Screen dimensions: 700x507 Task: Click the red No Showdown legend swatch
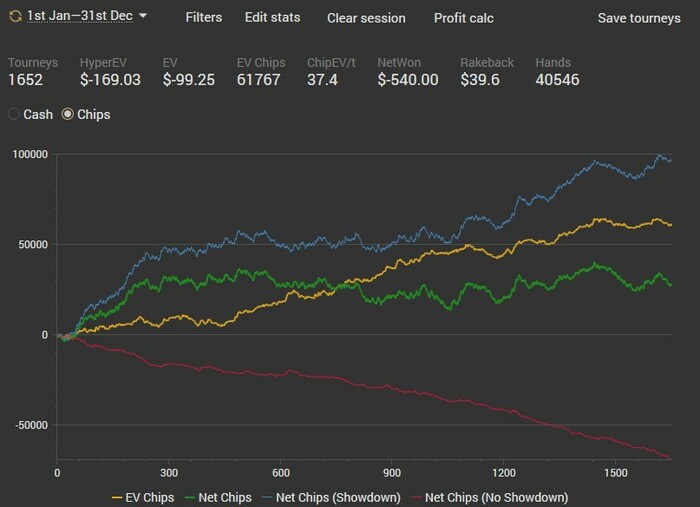point(417,498)
